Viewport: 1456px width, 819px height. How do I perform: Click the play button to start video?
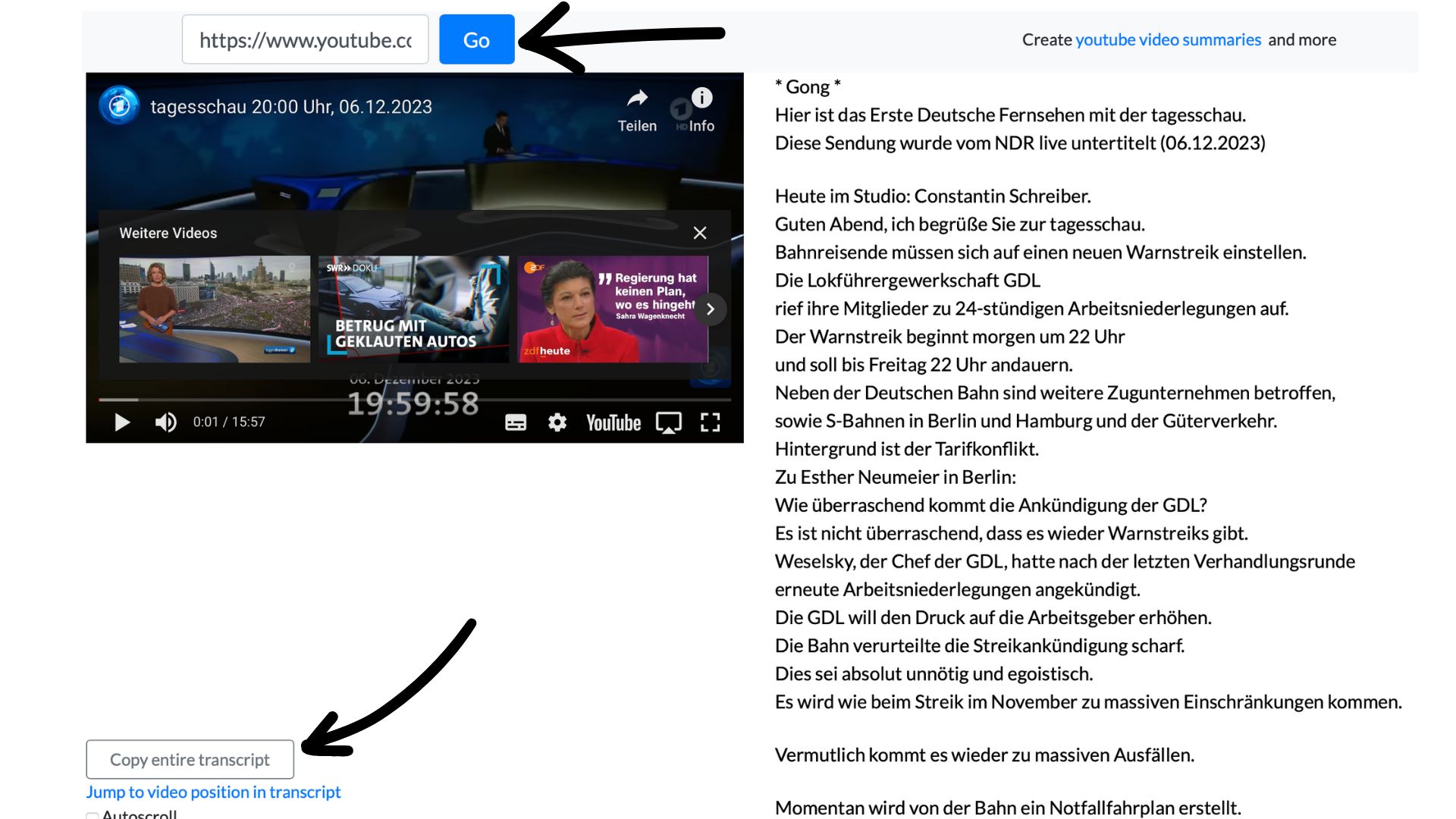[x=119, y=421]
